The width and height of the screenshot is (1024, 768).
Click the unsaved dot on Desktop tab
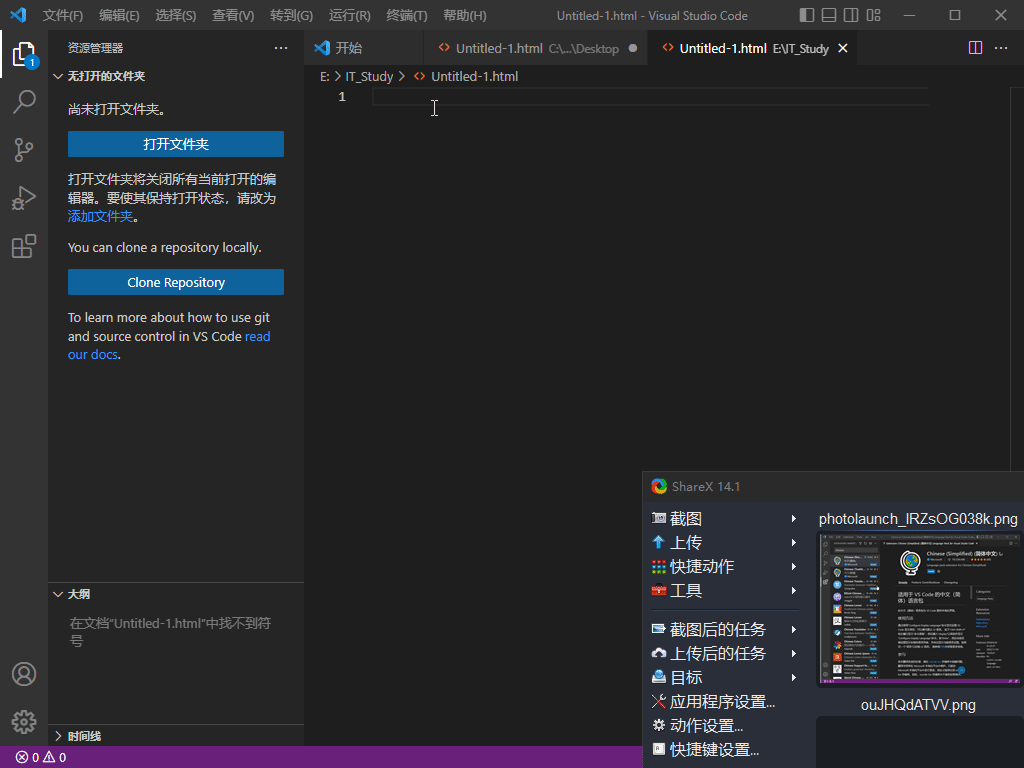(632, 48)
